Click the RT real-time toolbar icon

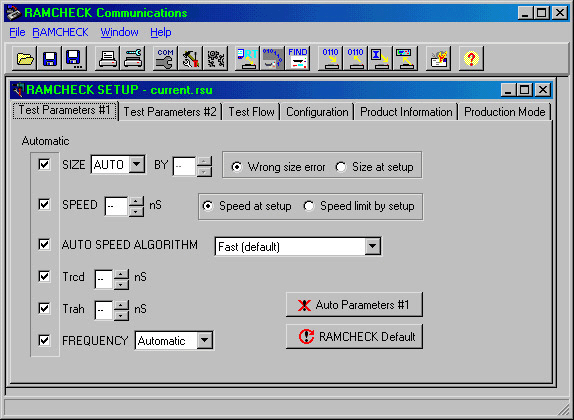coord(247,58)
